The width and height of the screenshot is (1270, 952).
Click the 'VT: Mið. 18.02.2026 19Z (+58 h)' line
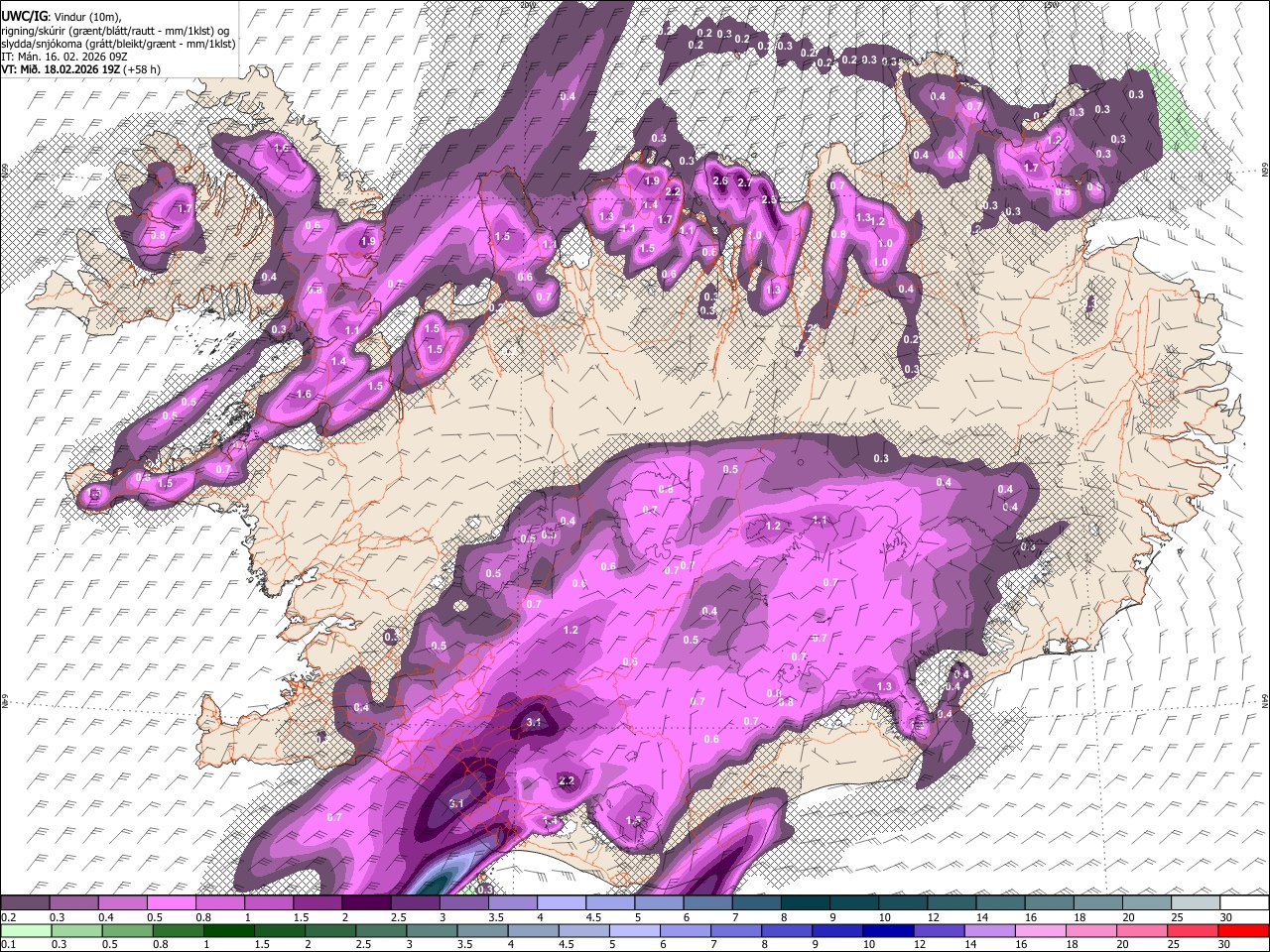pos(80,69)
